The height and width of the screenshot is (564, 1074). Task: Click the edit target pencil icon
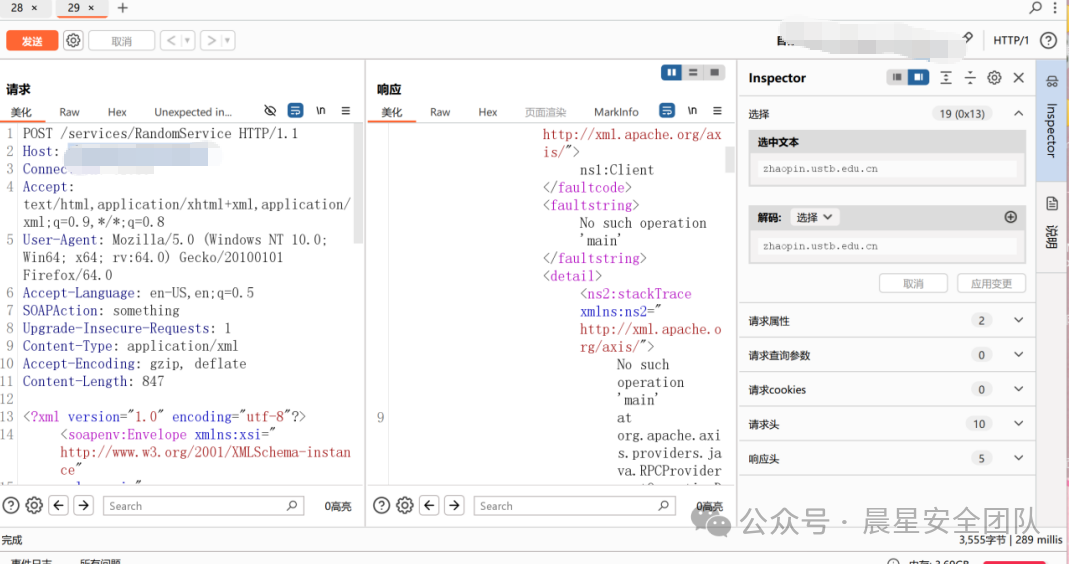click(x=968, y=38)
